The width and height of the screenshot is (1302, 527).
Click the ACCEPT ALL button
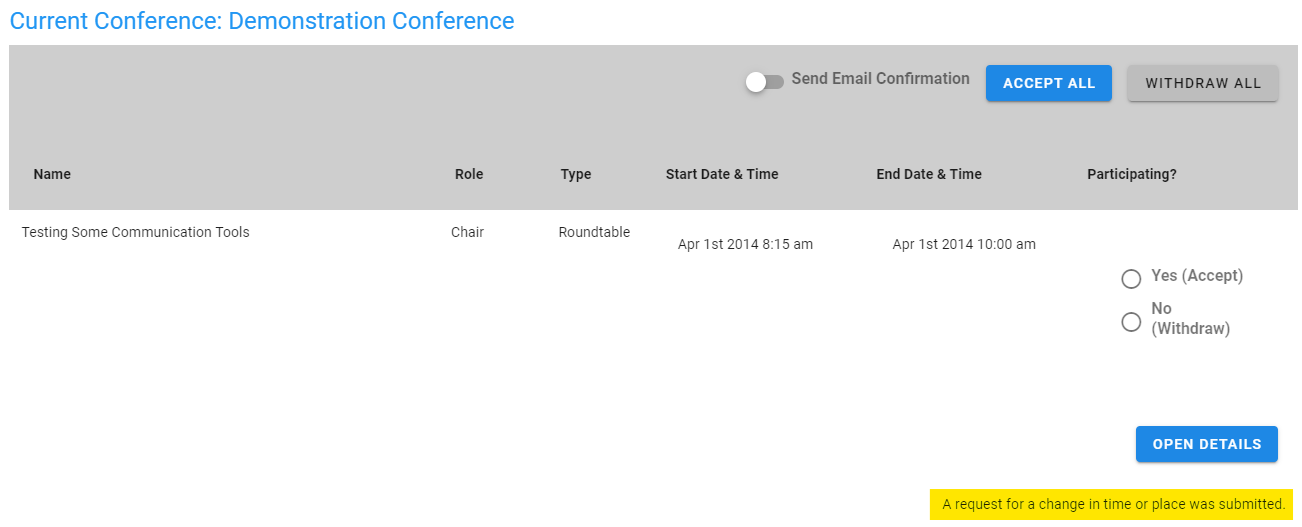click(x=1049, y=83)
